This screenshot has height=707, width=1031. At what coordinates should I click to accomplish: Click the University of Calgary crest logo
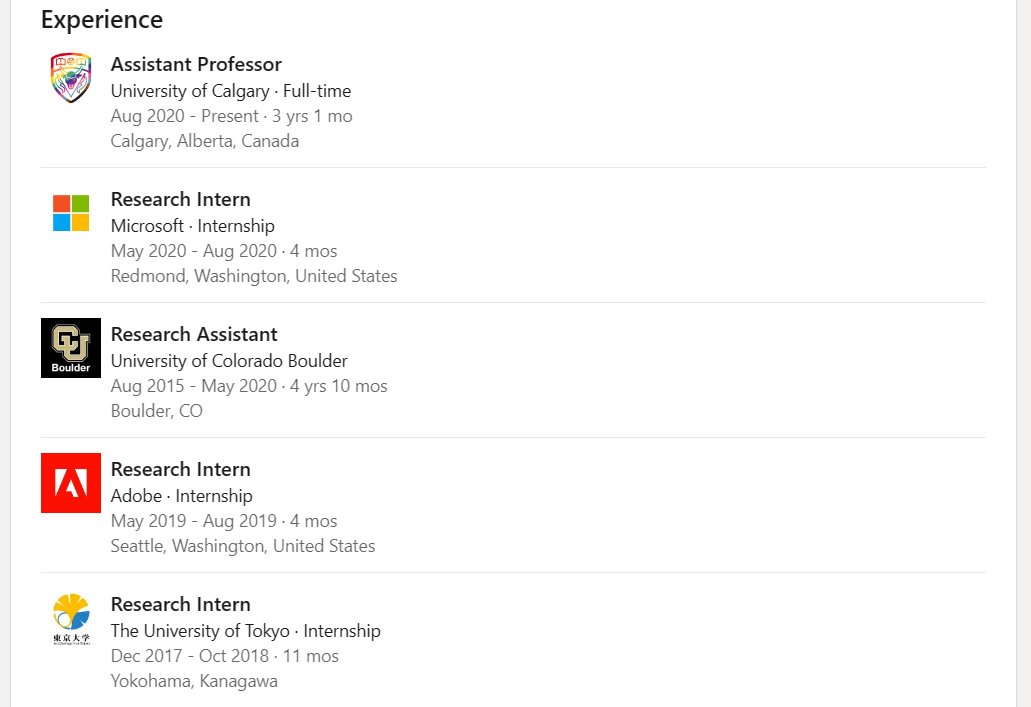tap(71, 78)
